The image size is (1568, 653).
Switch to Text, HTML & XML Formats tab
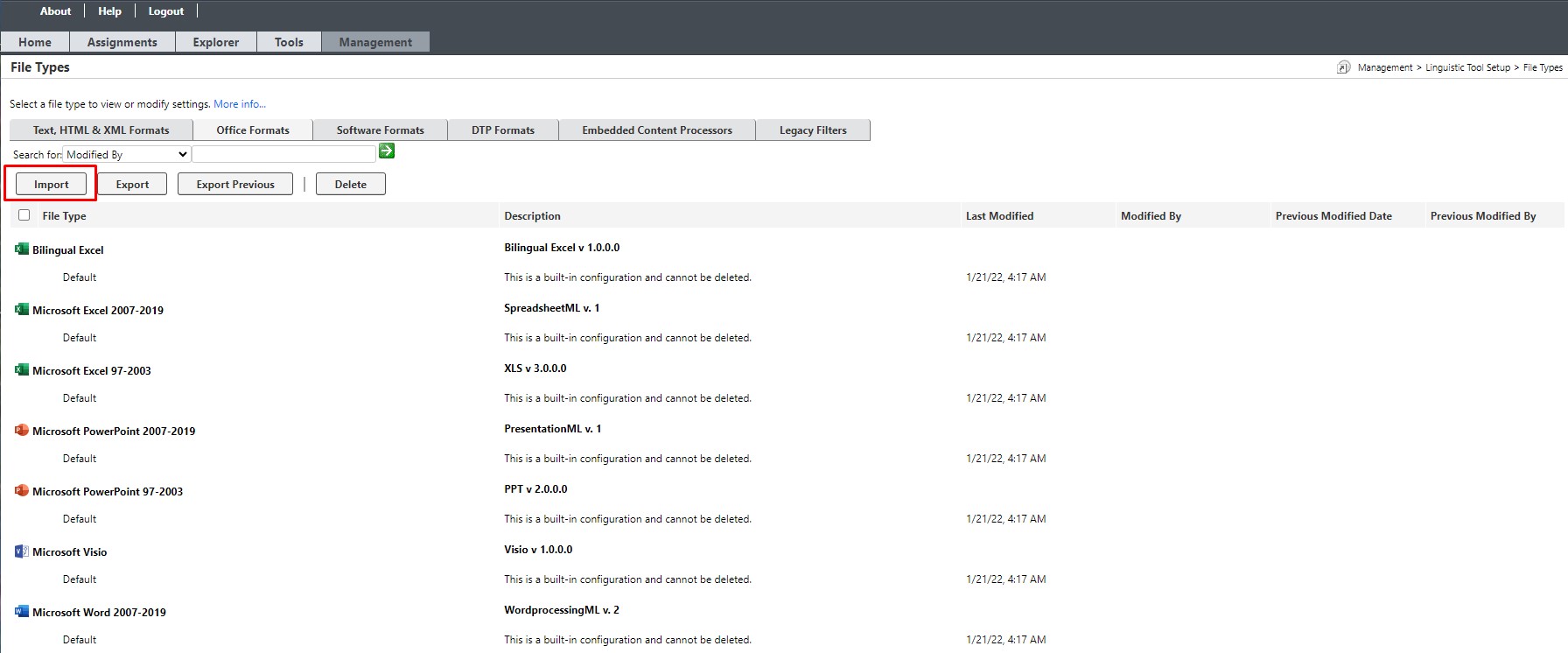[x=101, y=130]
